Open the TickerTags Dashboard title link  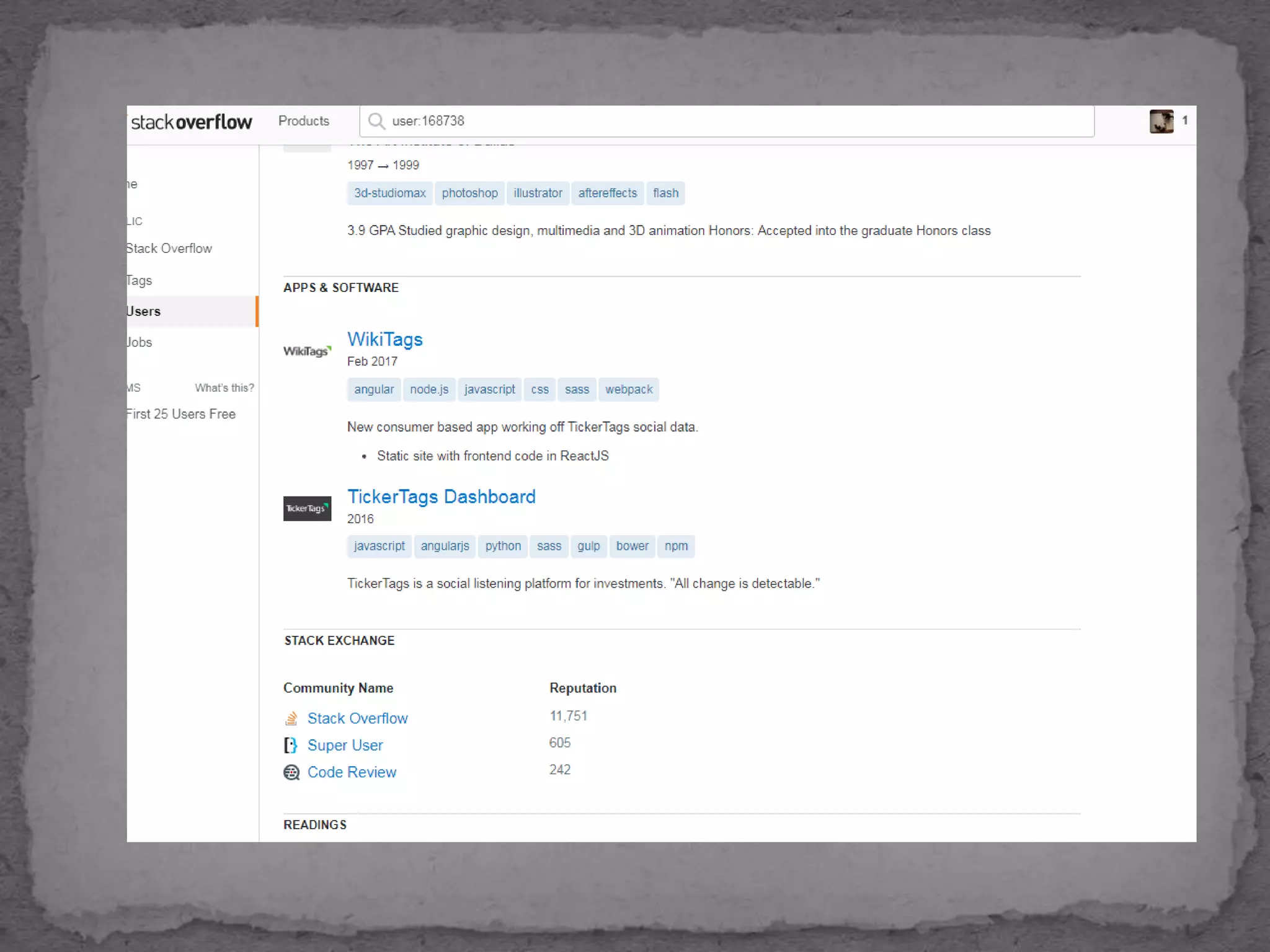[x=441, y=496]
